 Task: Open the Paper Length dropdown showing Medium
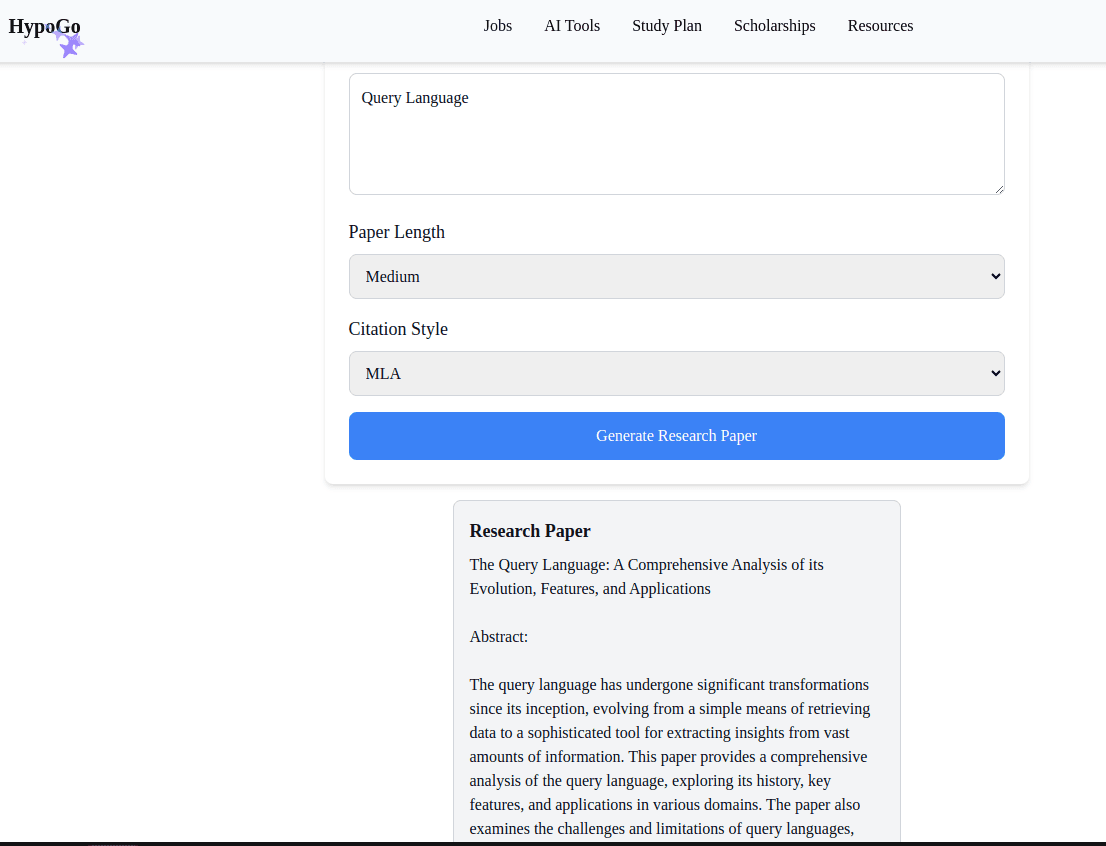click(676, 277)
